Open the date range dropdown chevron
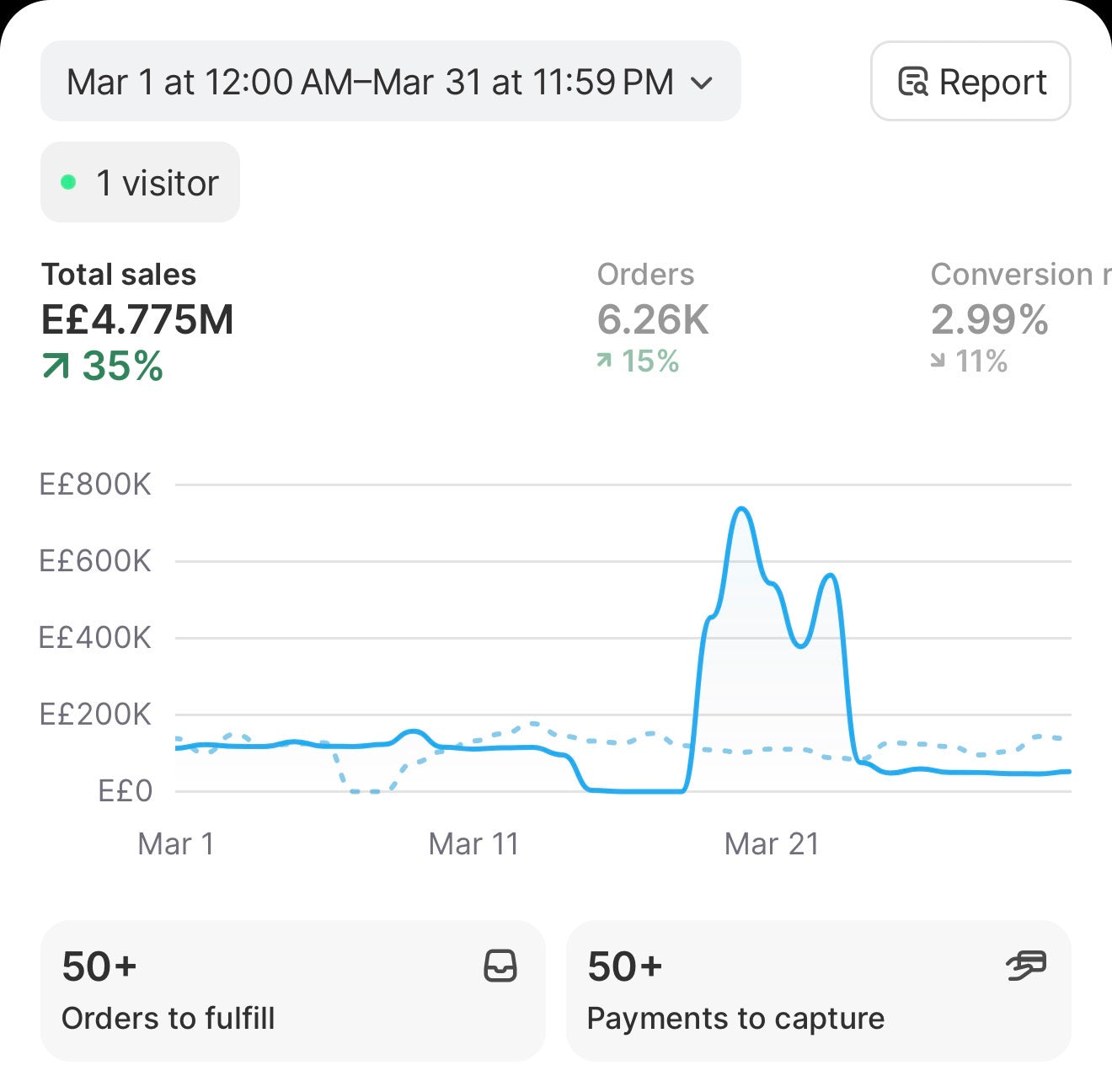 coord(701,83)
